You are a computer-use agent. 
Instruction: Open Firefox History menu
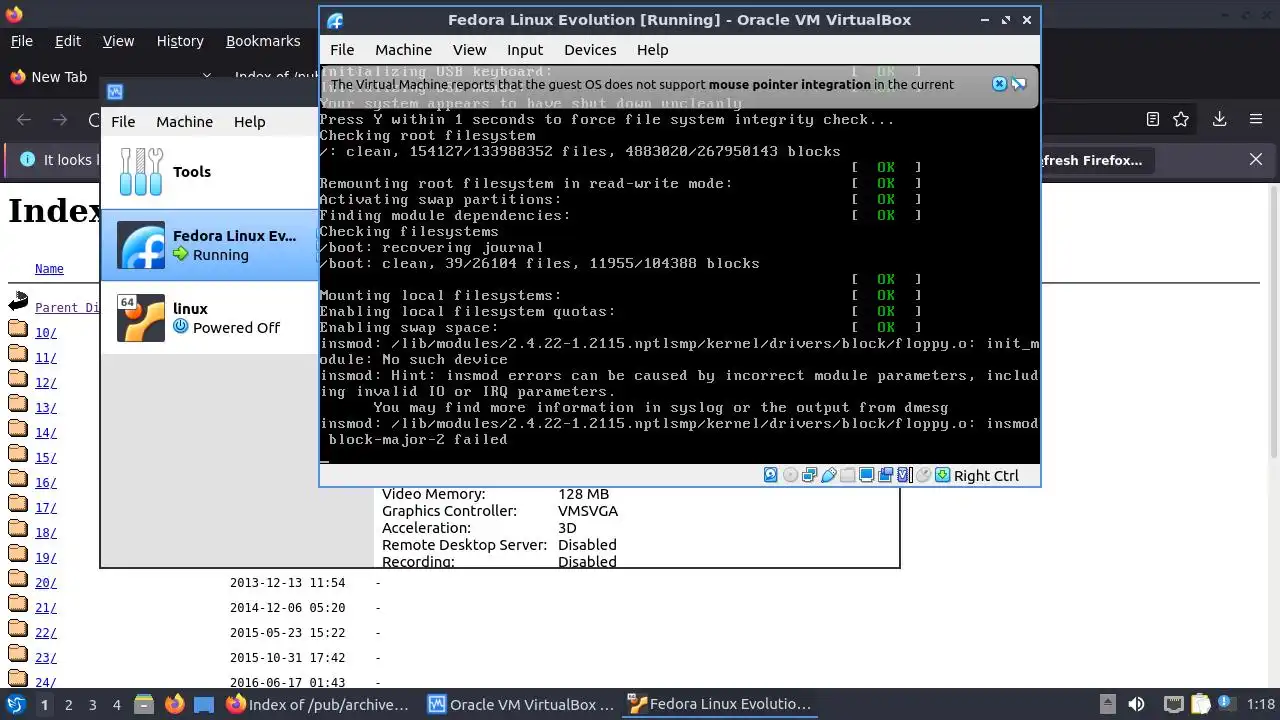tap(180, 41)
